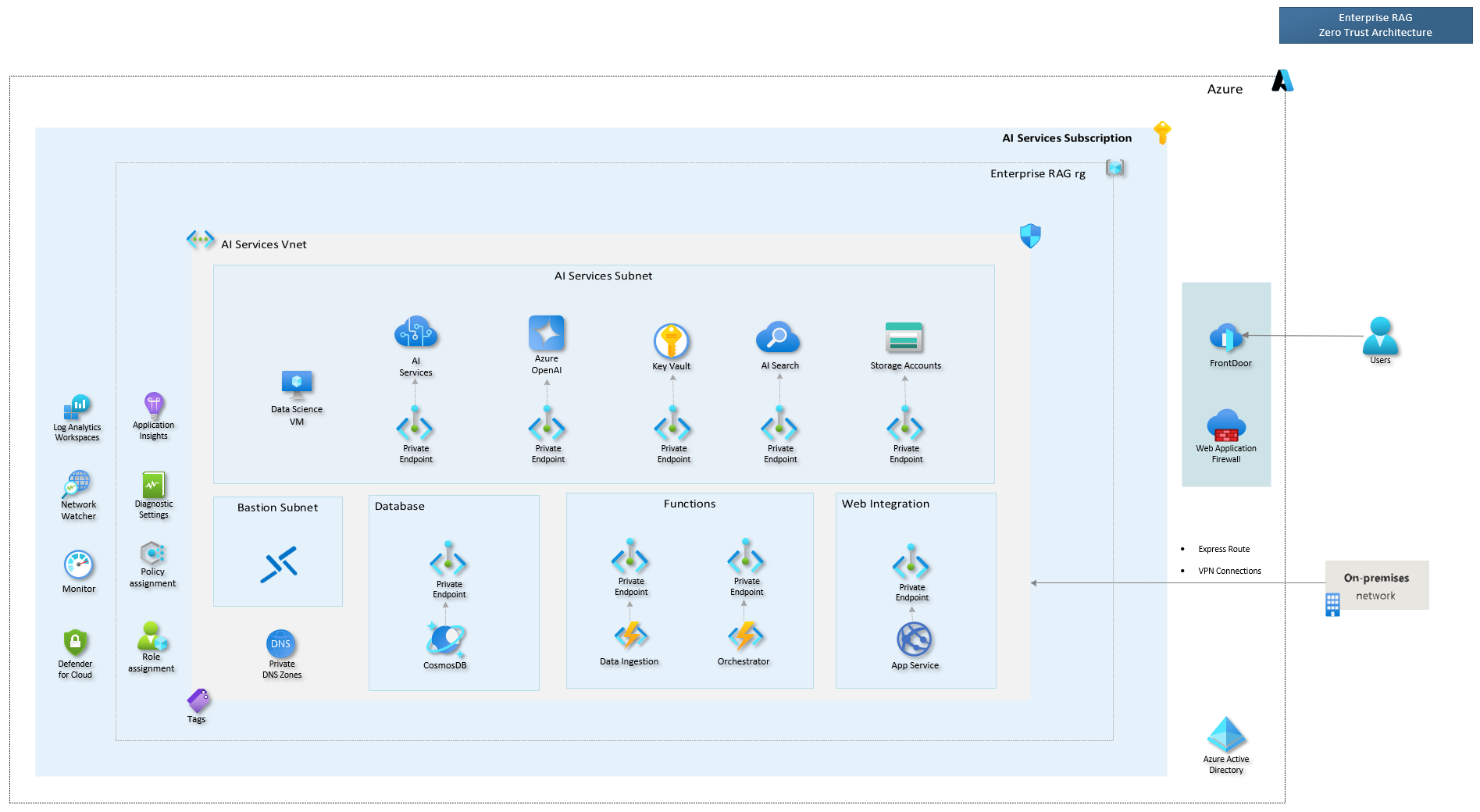Click the private endpoint under Azure OpenAI

coord(547,424)
